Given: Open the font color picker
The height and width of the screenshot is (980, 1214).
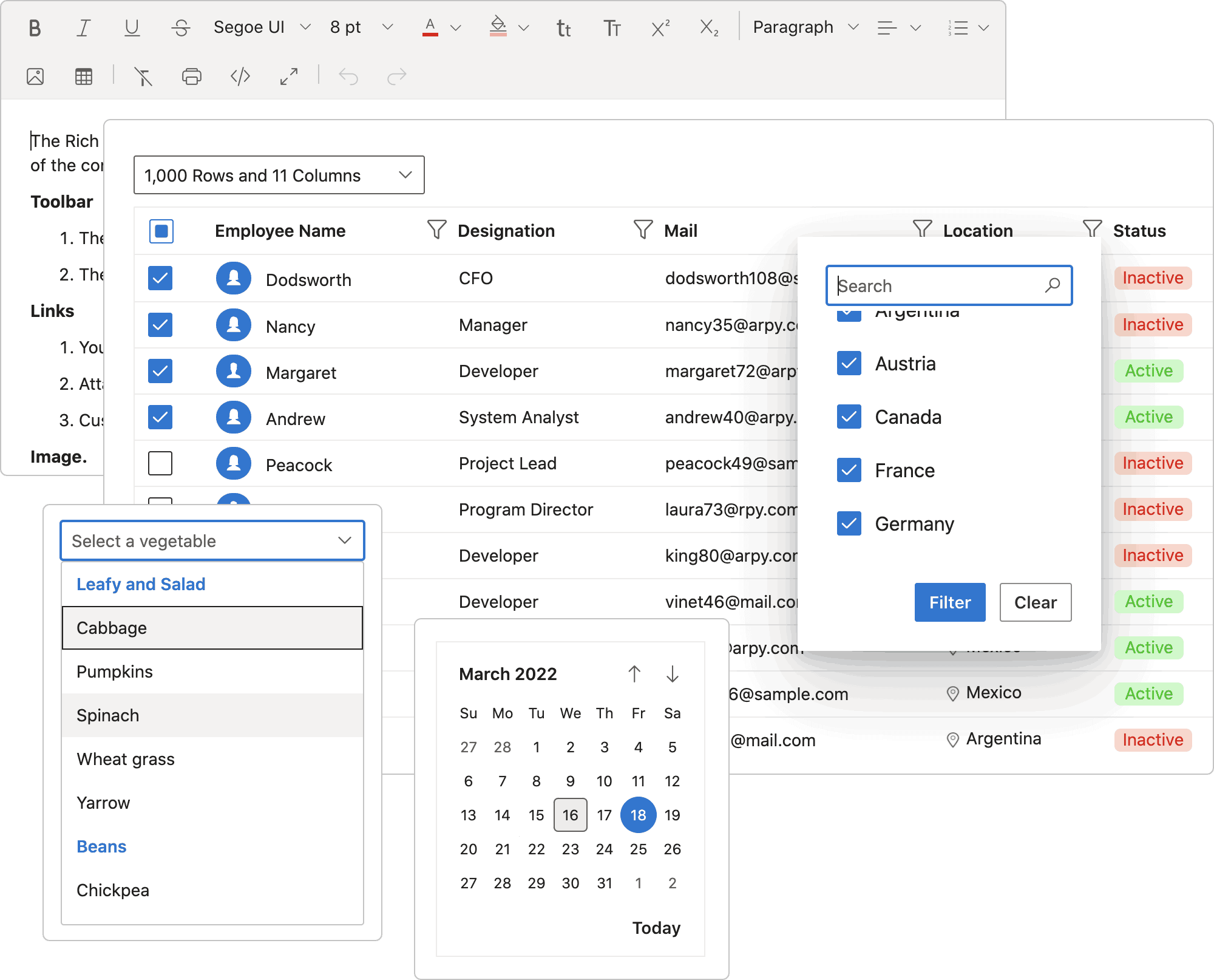Looking at the screenshot, I should (456, 28).
